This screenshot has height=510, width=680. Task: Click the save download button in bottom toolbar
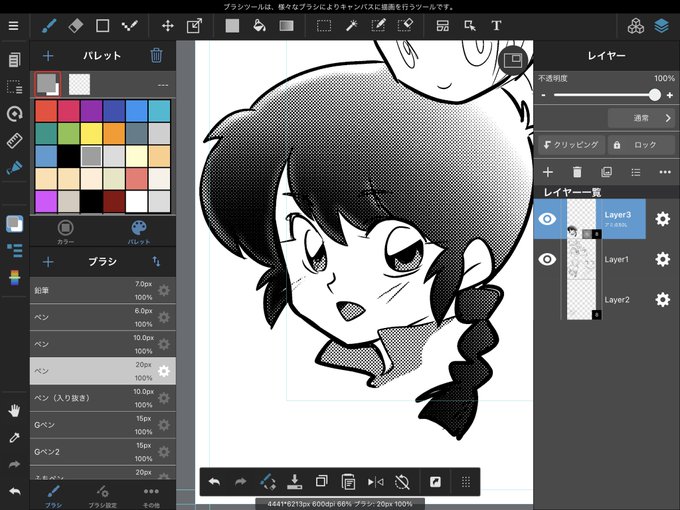pos(294,482)
